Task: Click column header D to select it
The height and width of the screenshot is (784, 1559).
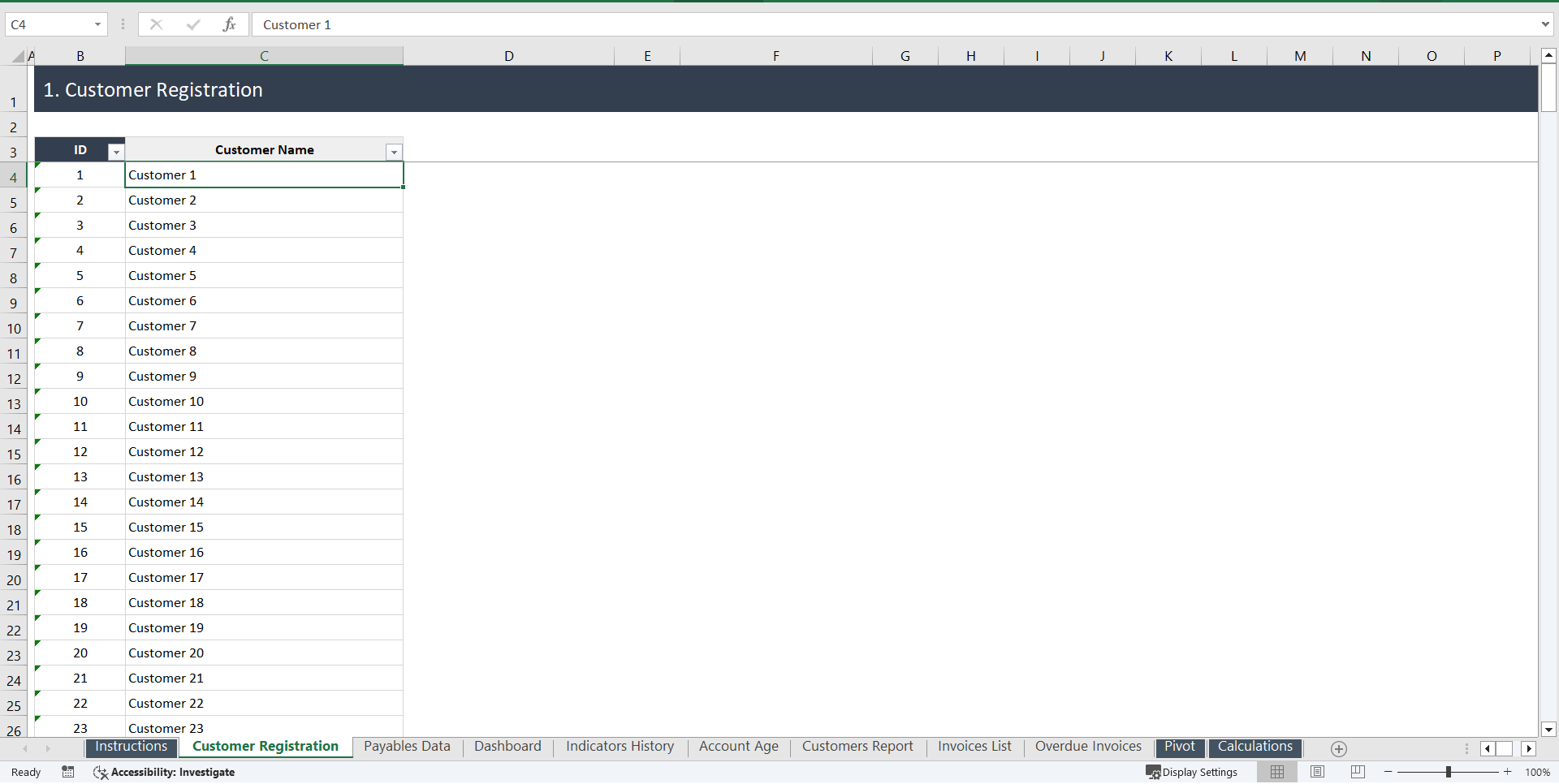Action: [508, 55]
